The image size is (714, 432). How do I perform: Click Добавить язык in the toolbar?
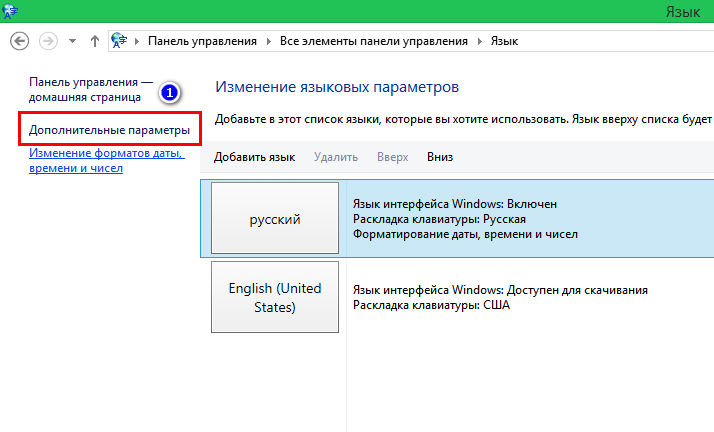(x=255, y=157)
